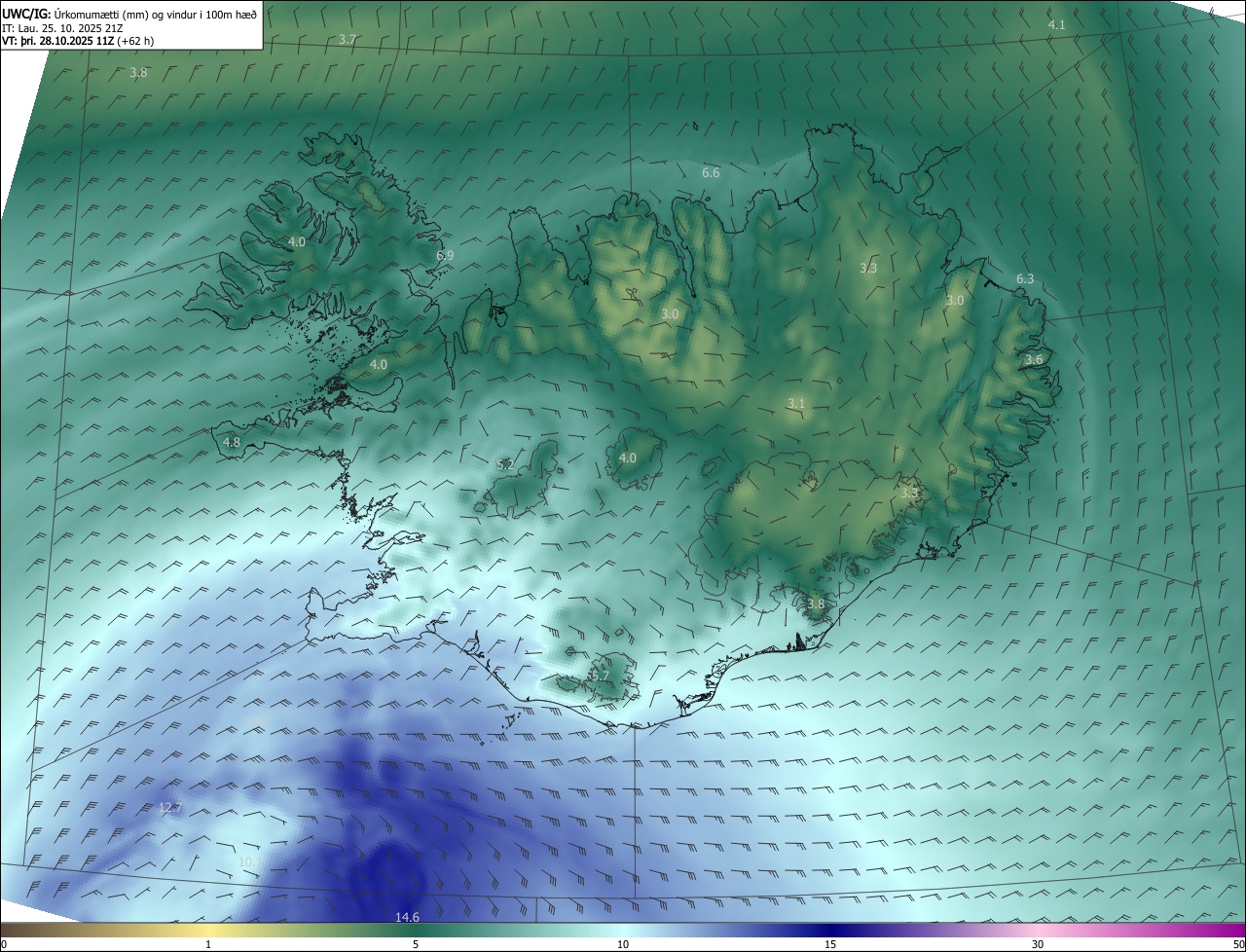This screenshot has width=1246, height=952.
Task: Click the 3.1 value in the highlands
Action: click(796, 404)
